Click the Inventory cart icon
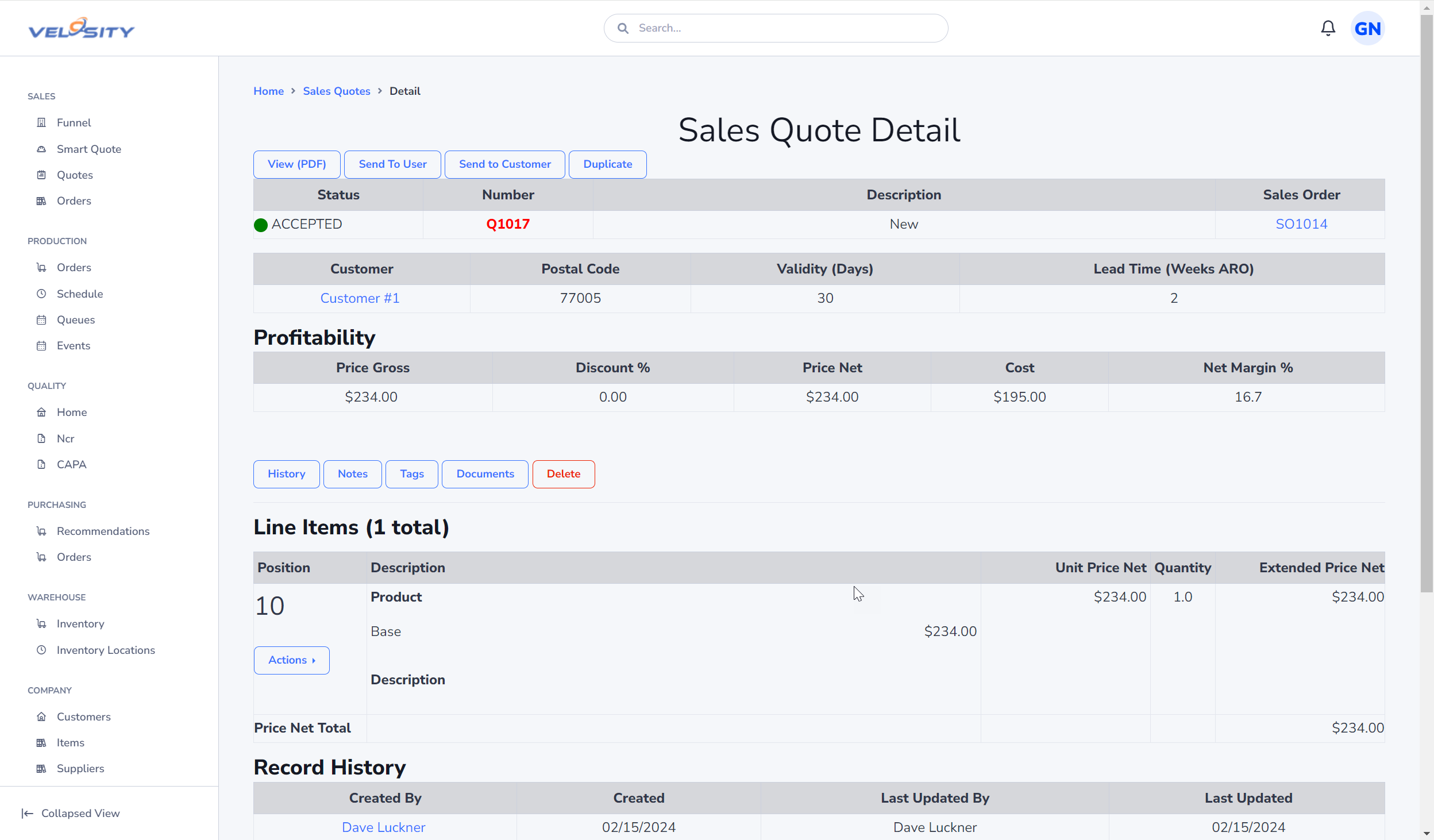 [41, 623]
